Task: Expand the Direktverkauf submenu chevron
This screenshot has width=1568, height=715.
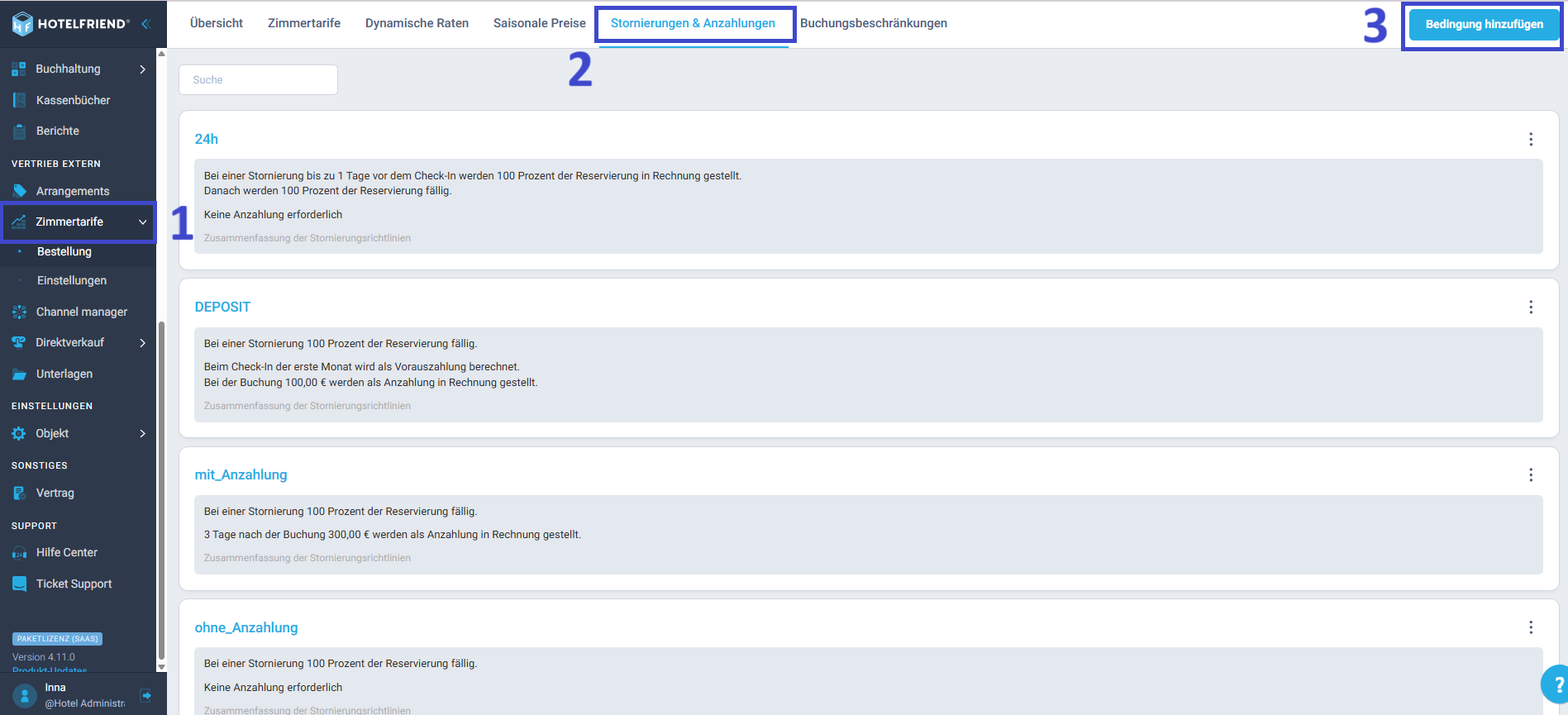Action: 143,342
